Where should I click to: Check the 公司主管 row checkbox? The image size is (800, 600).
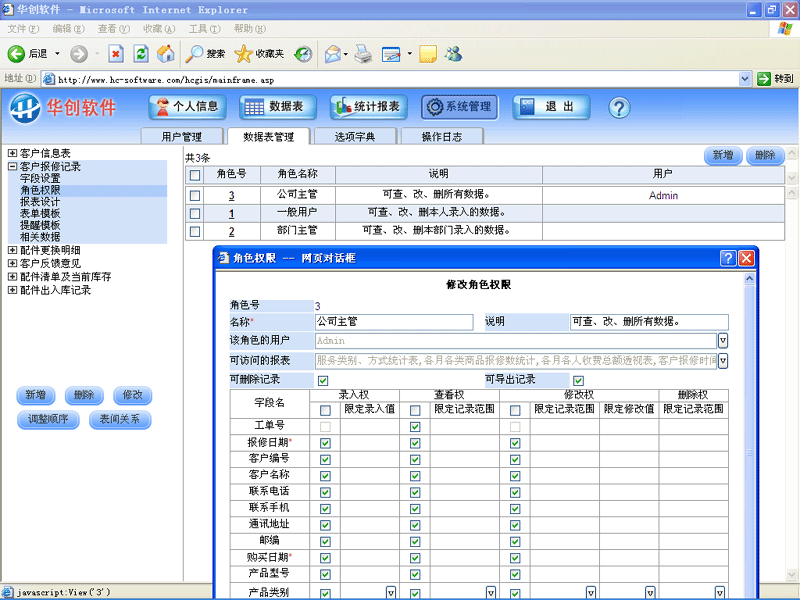tap(194, 195)
